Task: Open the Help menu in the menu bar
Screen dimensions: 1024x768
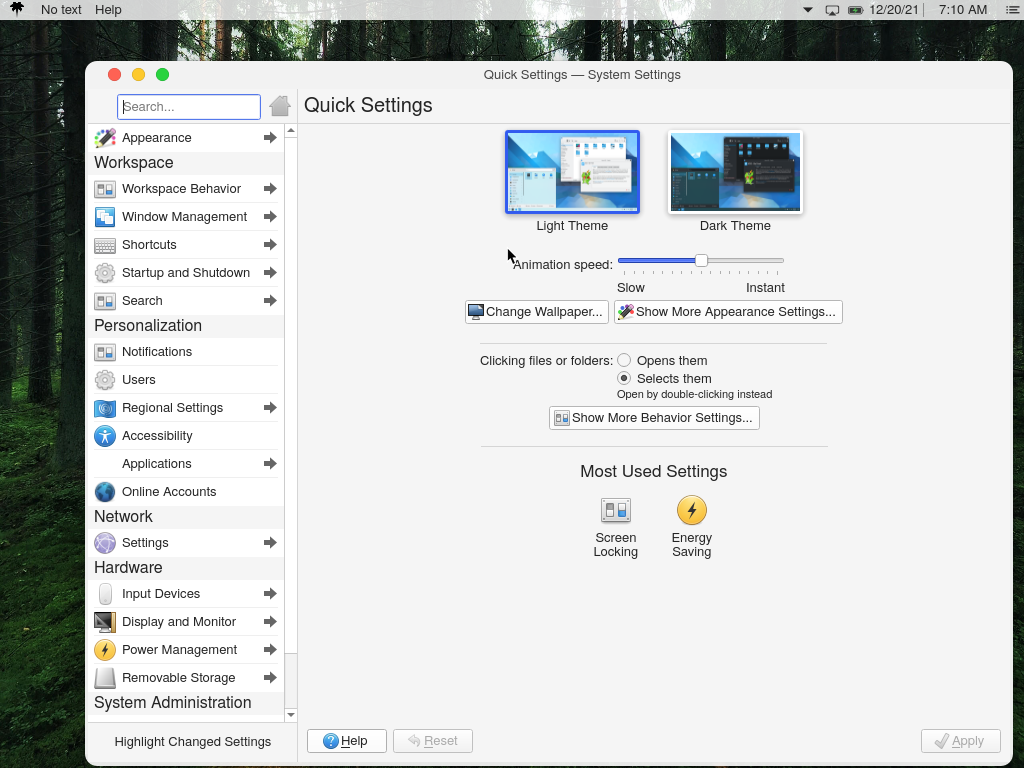Action: pyautogui.click(x=108, y=9)
